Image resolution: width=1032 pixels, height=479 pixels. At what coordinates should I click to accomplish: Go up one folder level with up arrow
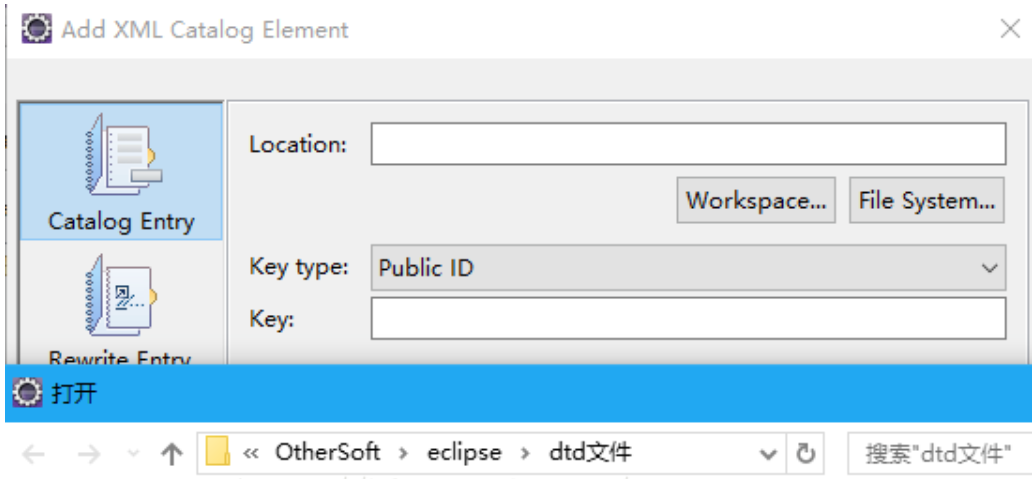pyautogui.click(x=172, y=454)
